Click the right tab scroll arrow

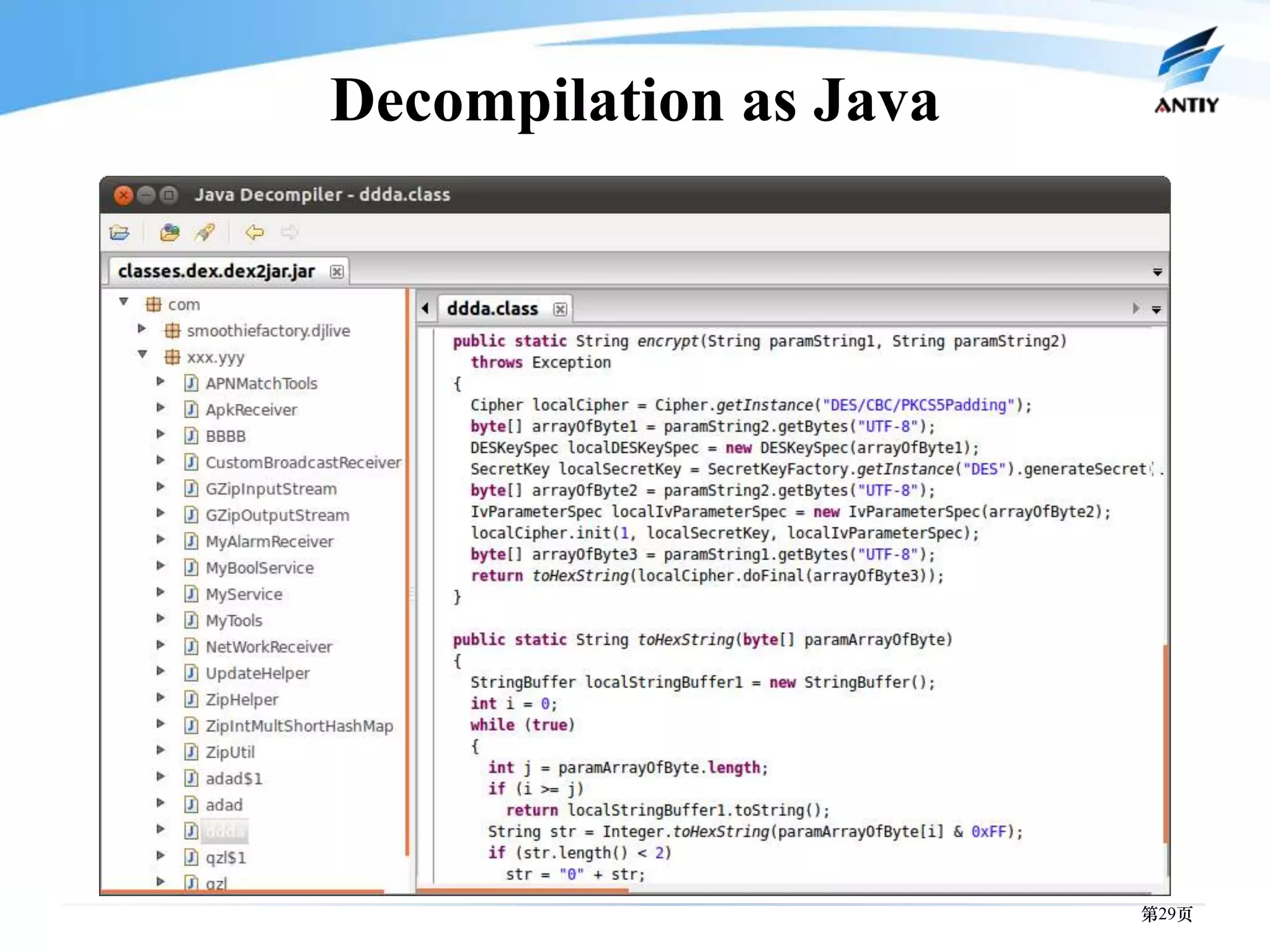click(x=1135, y=308)
